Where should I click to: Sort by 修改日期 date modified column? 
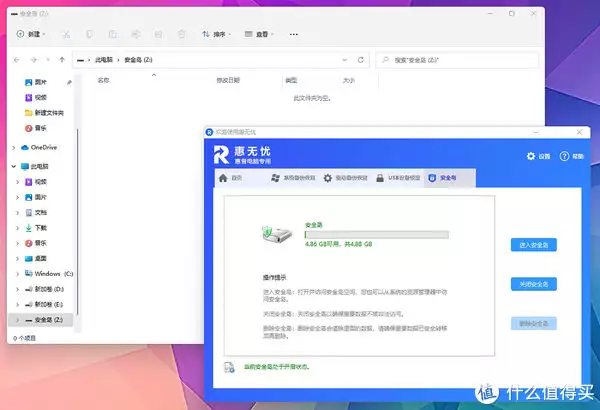coord(228,80)
